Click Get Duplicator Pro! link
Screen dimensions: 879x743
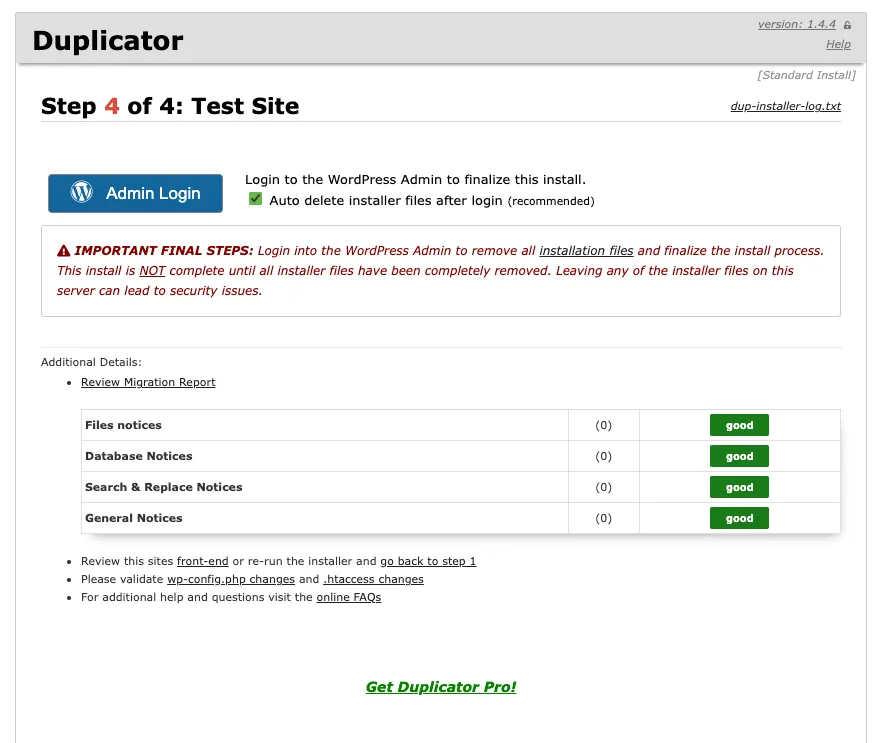(x=441, y=687)
